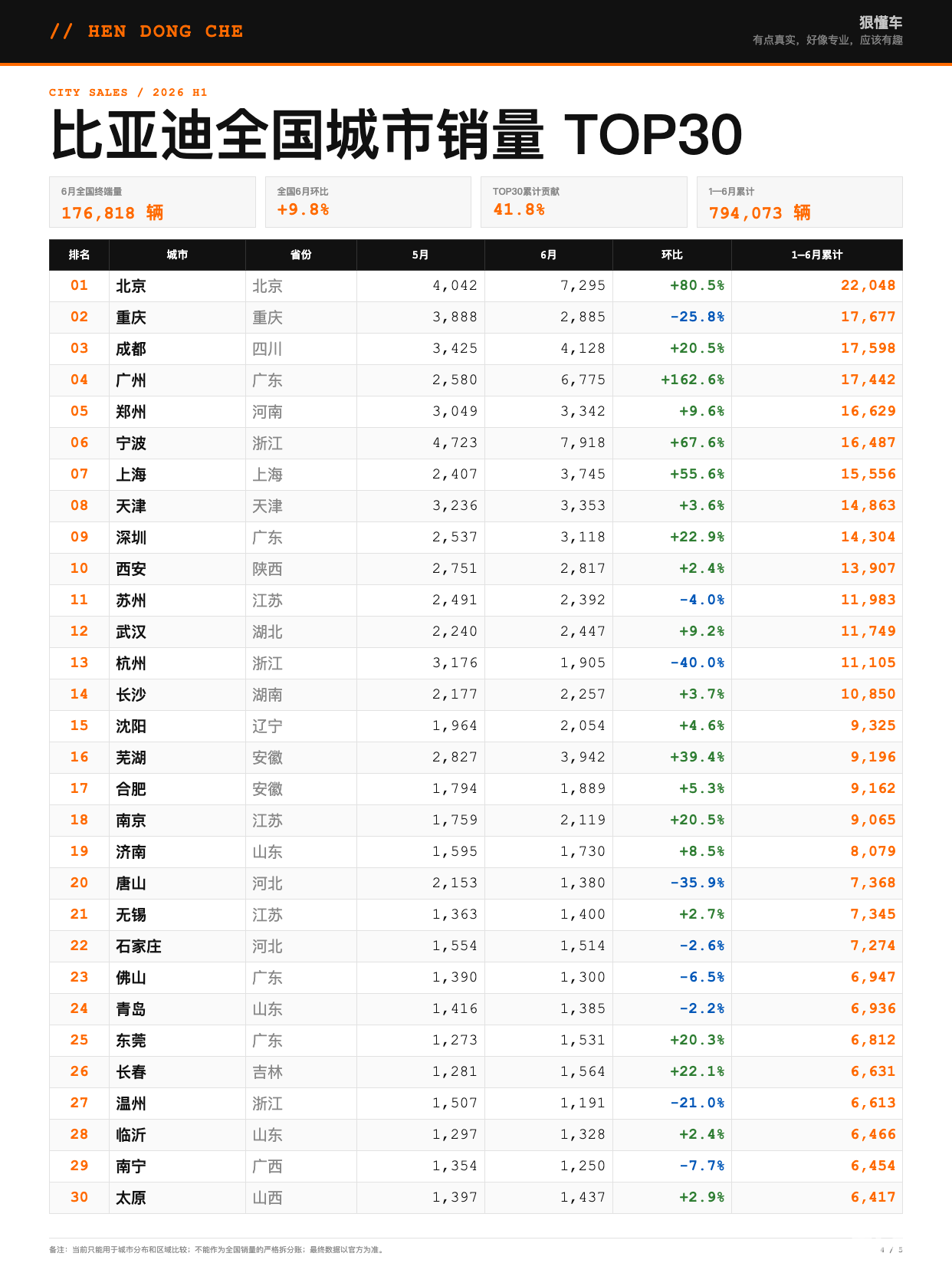Click the +9.8% national month-over-month value
The image size is (952, 1273).
point(304,209)
